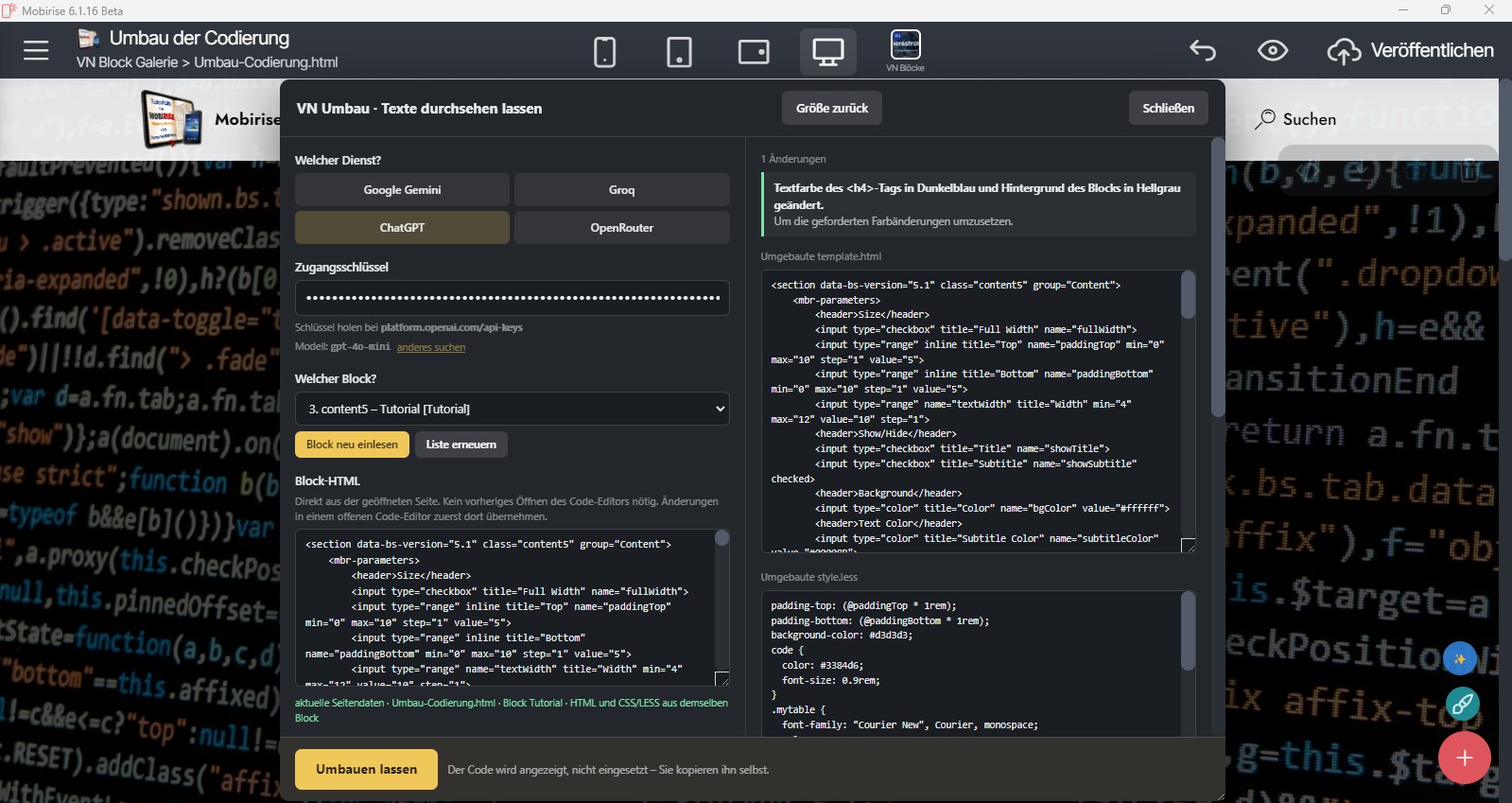This screenshot has width=1512, height=803.
Task: Click the Größe zurück button
Action: (832, 108)
